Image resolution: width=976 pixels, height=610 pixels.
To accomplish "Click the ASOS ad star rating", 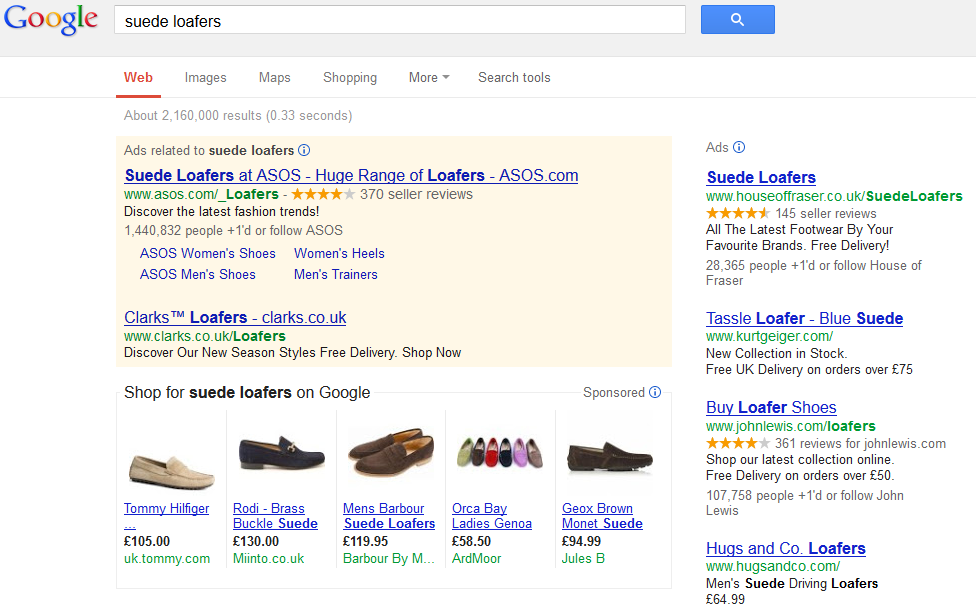I will tap(323, 194).
